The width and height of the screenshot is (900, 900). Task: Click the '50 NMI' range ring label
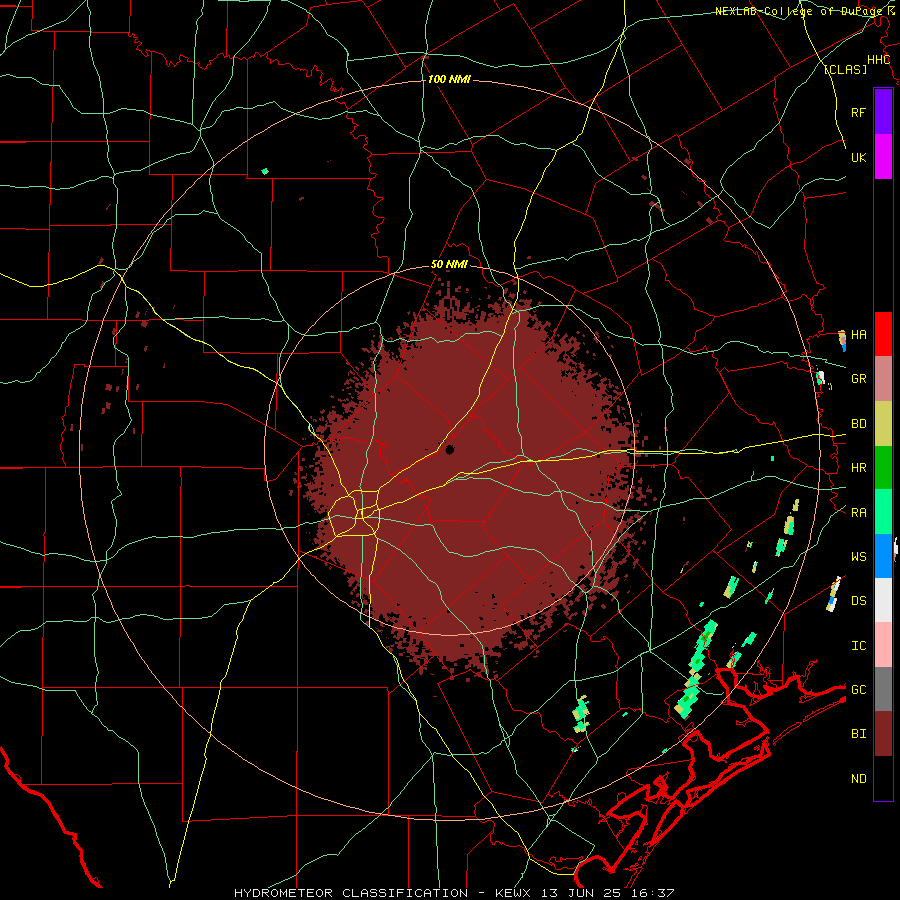coord(449,265)
